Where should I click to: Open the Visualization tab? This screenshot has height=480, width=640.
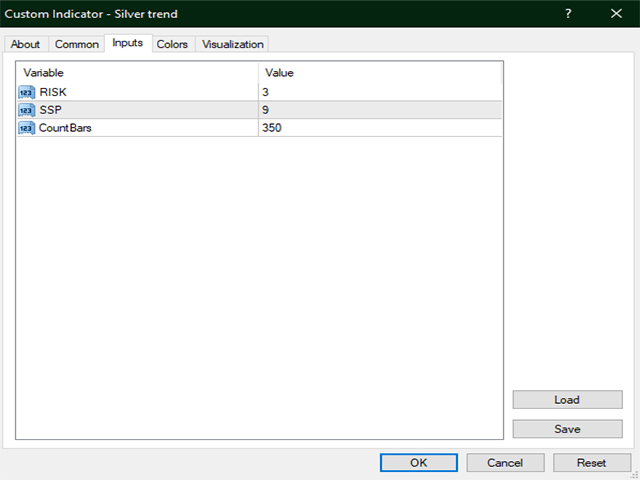pos(233,44)
